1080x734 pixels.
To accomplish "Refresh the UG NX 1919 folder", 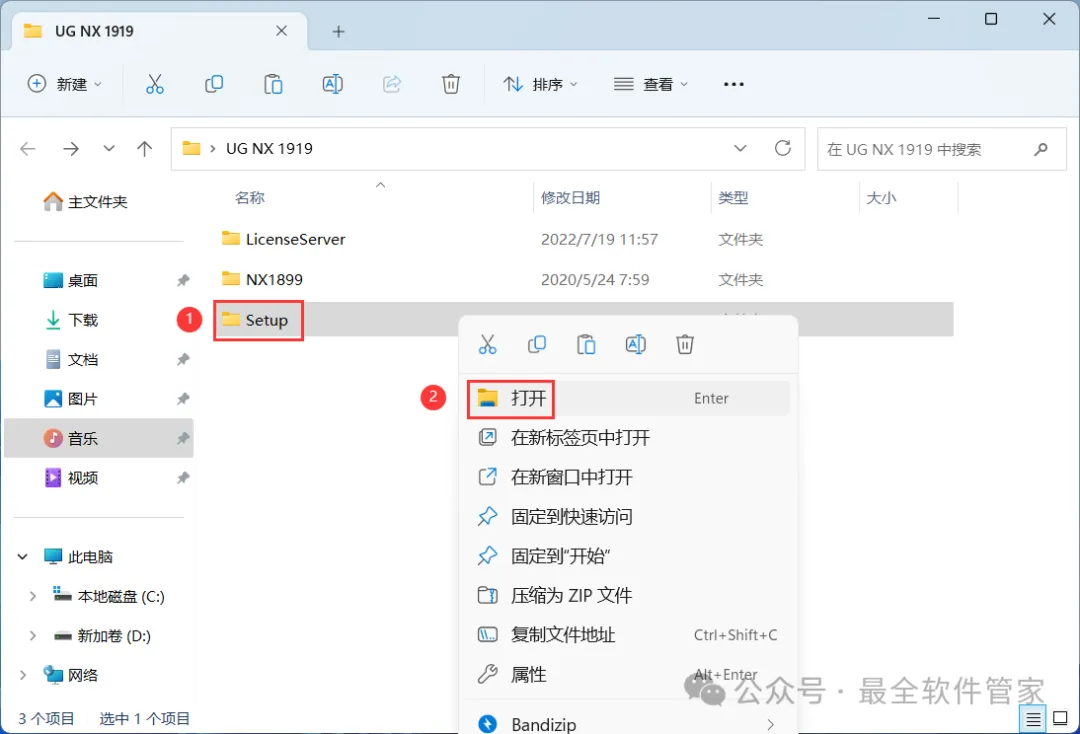I will [x=783, y=148].
